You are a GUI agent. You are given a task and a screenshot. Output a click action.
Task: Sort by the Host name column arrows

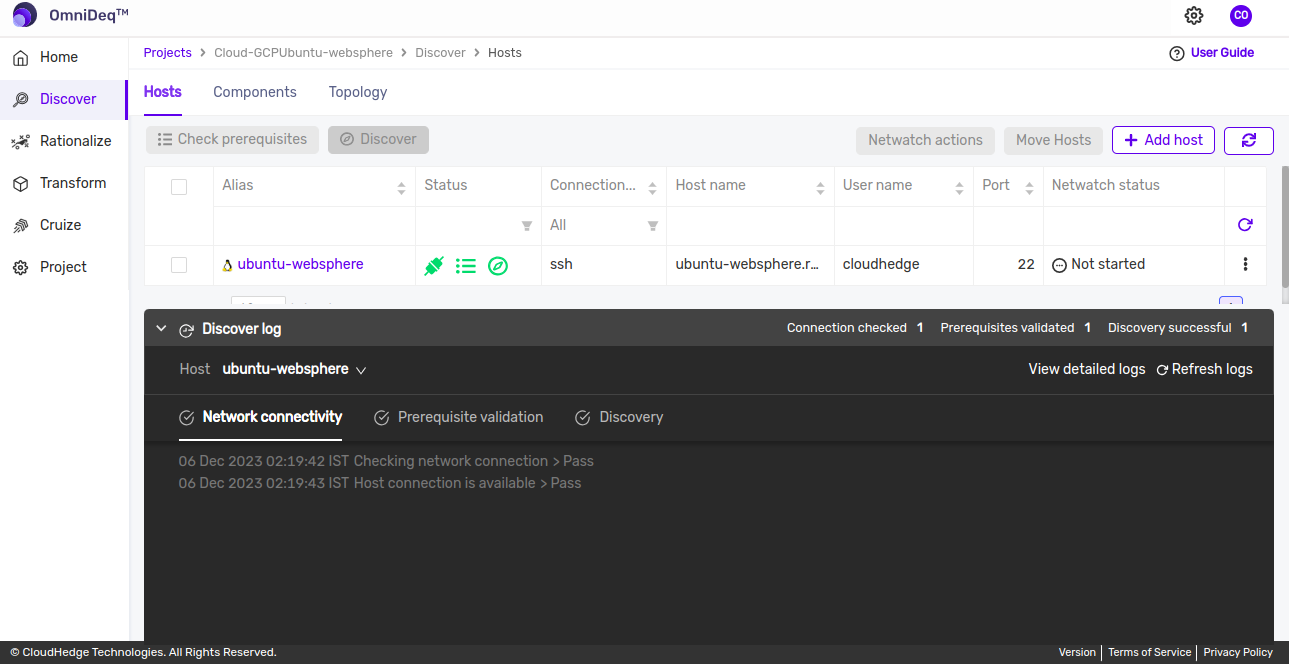click(x=820, y=188)
